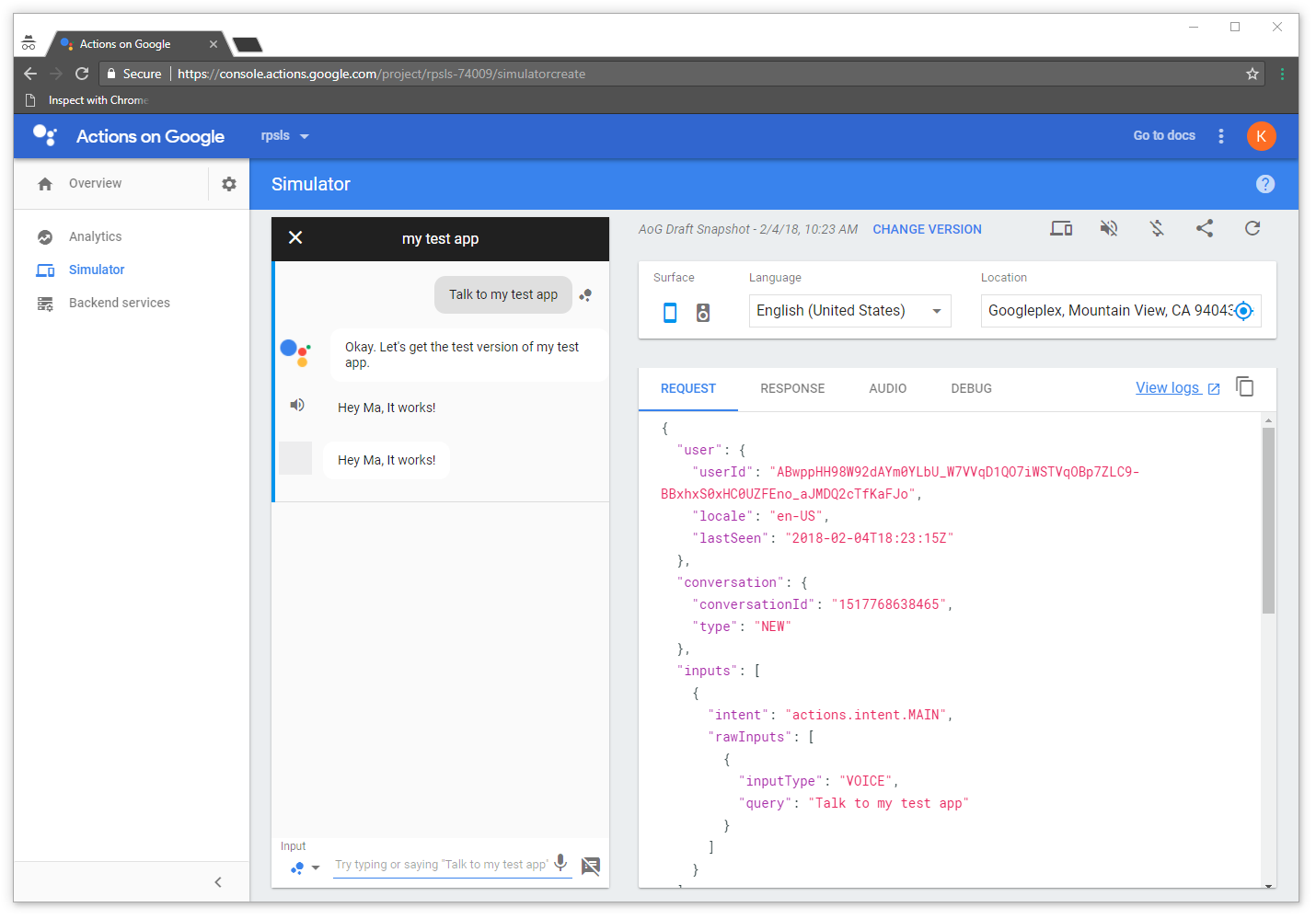Toggle the muted audio speaker icon
This screenshot has height=919, width=1316.
click(1109, 228)
